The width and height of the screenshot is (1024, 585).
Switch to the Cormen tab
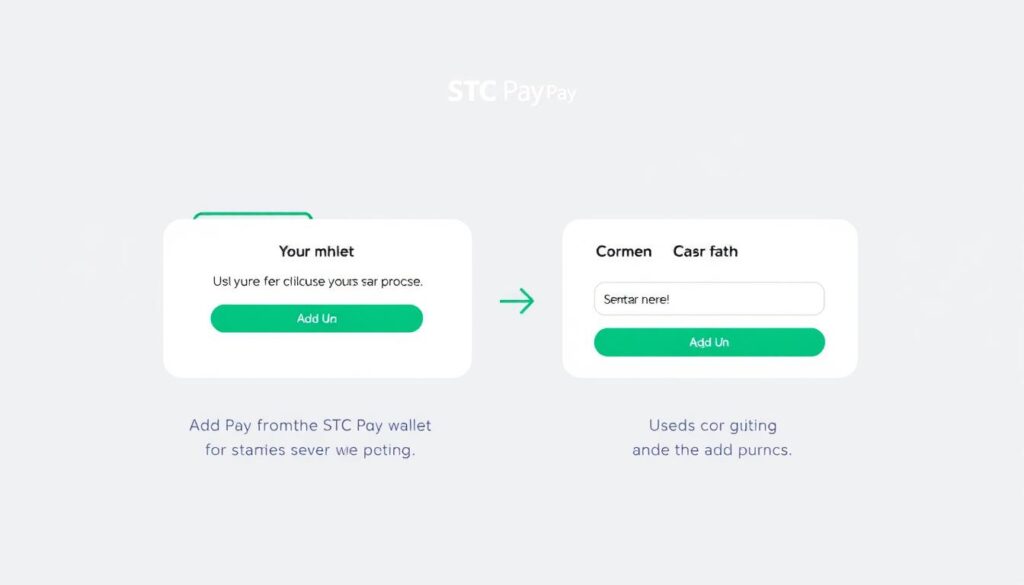pos(623,251)
